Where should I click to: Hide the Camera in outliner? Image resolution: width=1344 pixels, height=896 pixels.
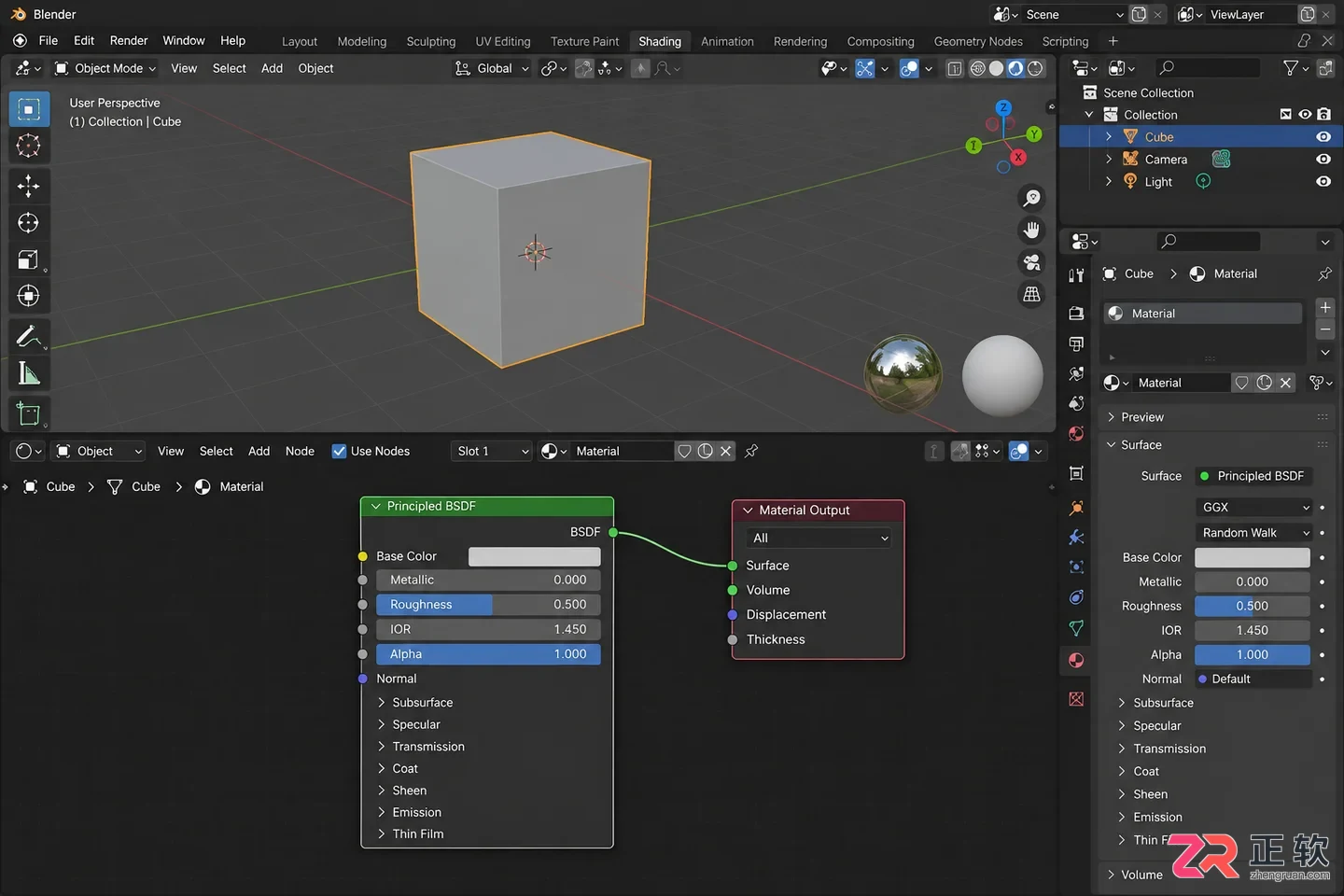coord(1323,159)
